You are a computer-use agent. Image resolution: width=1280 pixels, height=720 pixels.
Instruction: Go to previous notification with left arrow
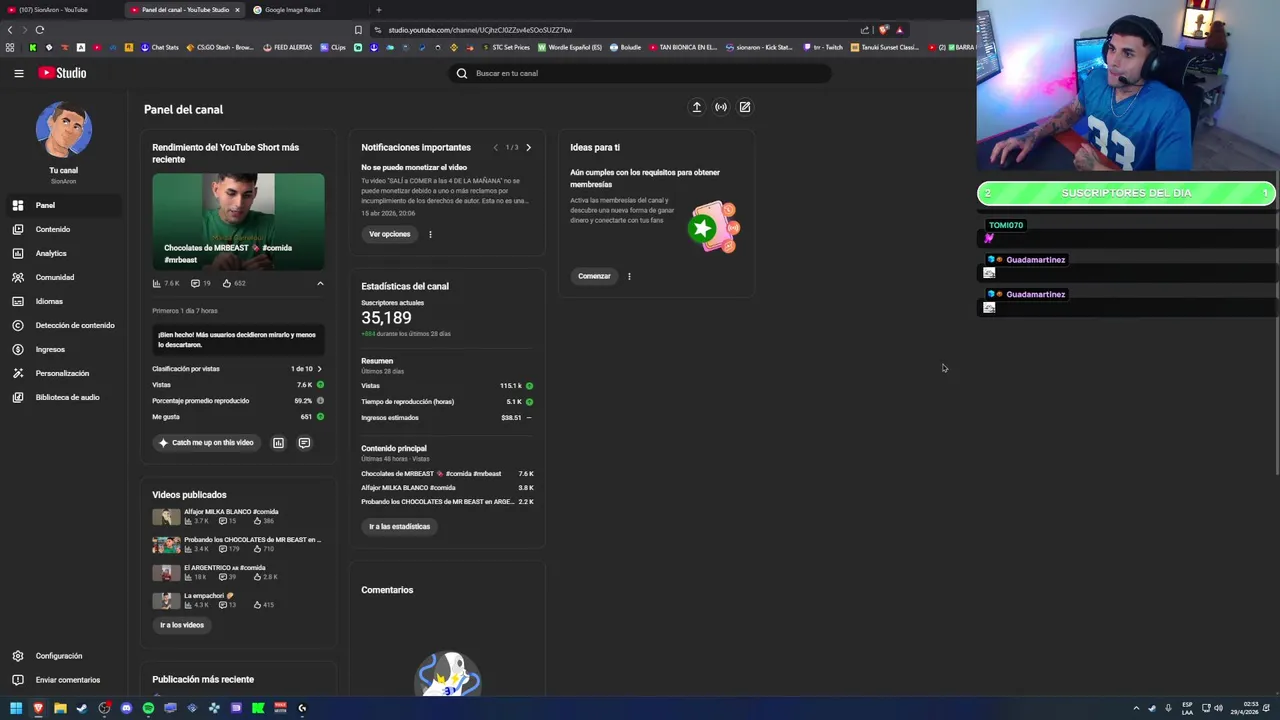click(495, 148)
